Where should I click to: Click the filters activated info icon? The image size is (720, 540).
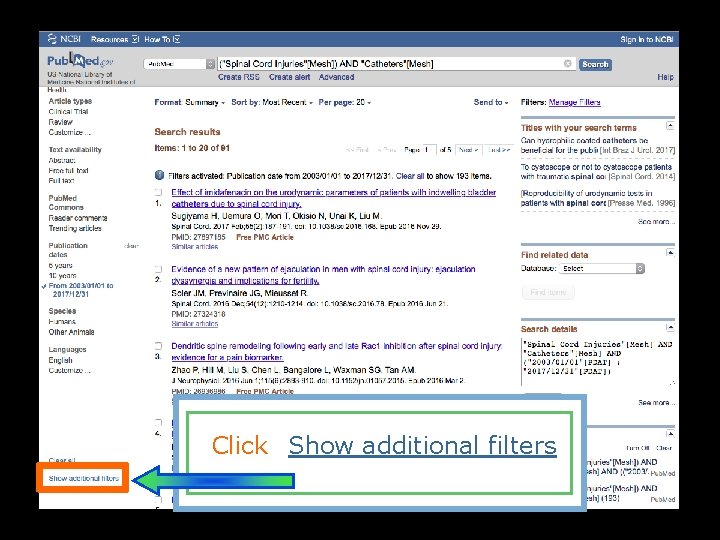tap(159, 175)
